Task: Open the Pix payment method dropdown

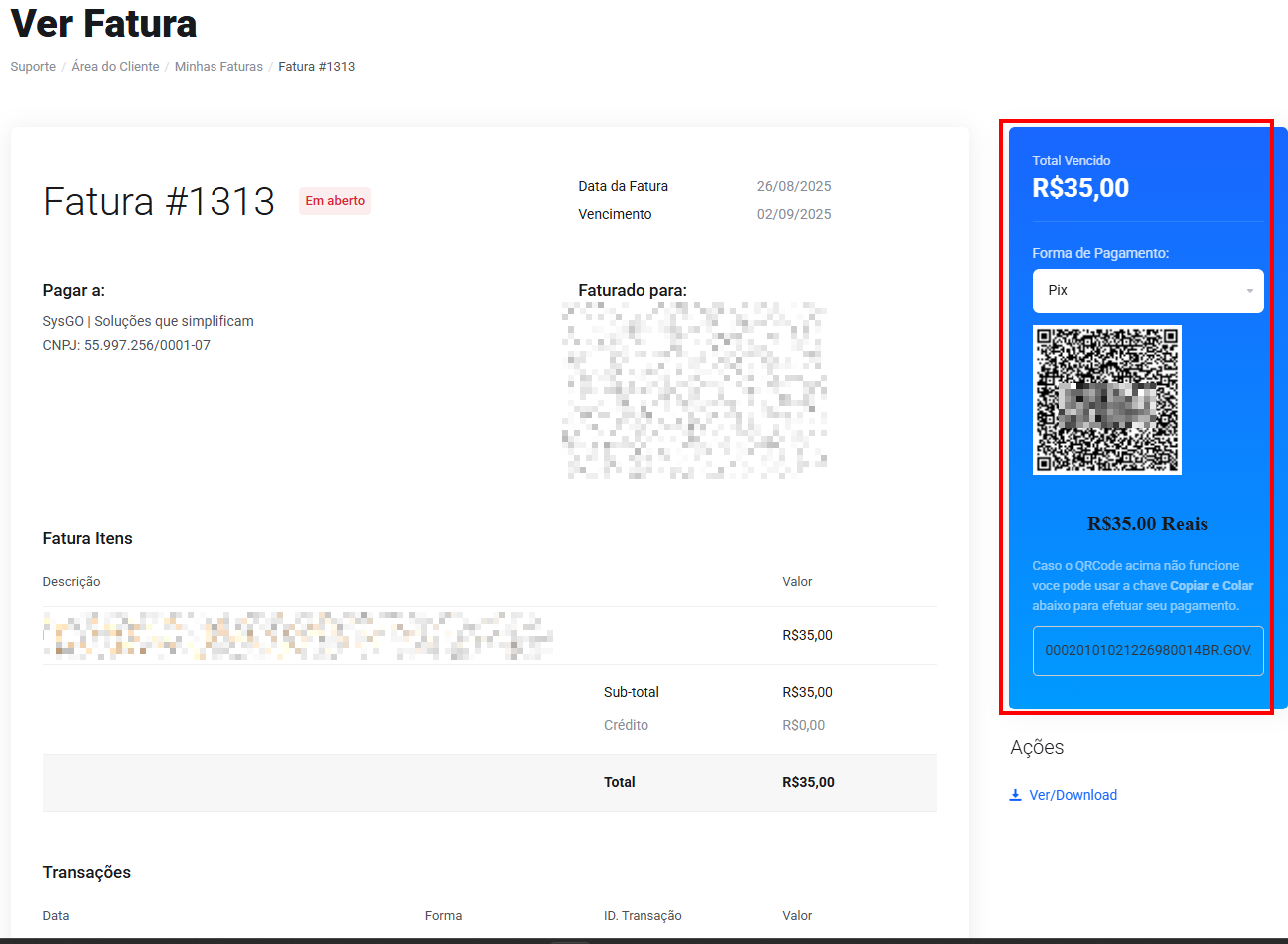Action: (1147, 291)
